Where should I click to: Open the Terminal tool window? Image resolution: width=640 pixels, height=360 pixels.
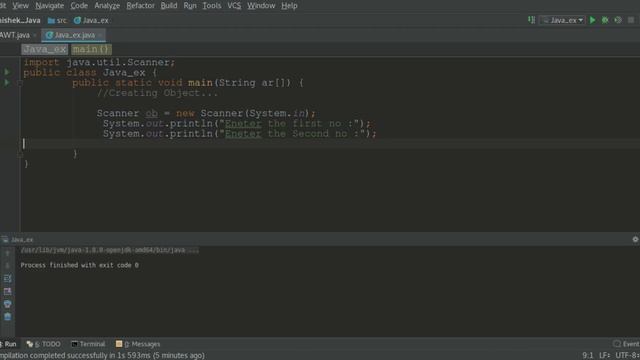tap(88, 344)
